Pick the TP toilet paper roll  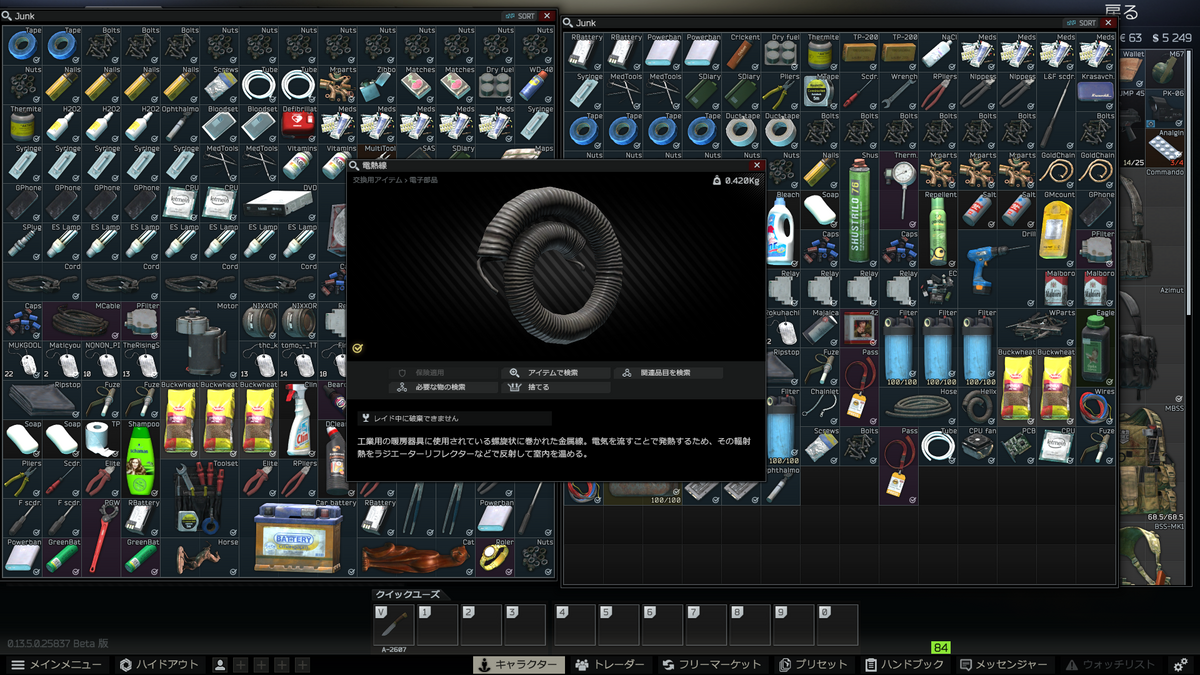pos(100,439)
